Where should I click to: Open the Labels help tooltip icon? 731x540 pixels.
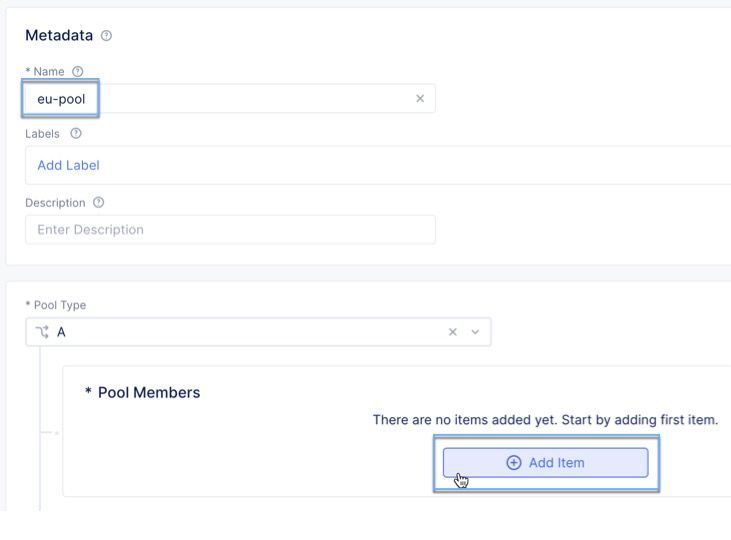(x=76, y=134)
